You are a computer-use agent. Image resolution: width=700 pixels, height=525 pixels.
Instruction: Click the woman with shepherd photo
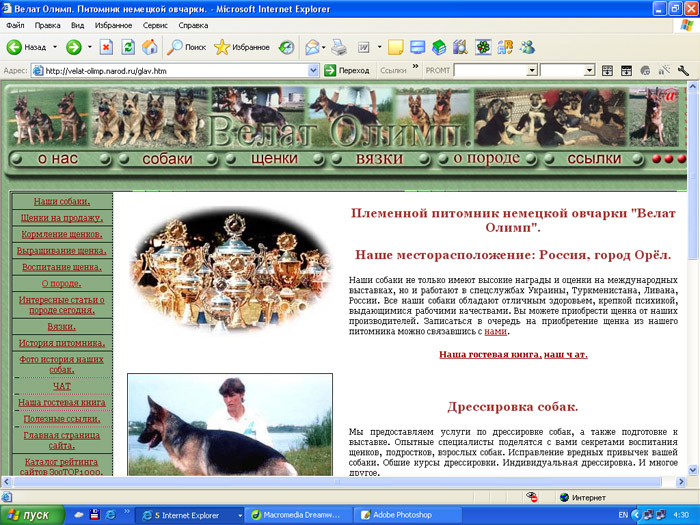[230, 425]
